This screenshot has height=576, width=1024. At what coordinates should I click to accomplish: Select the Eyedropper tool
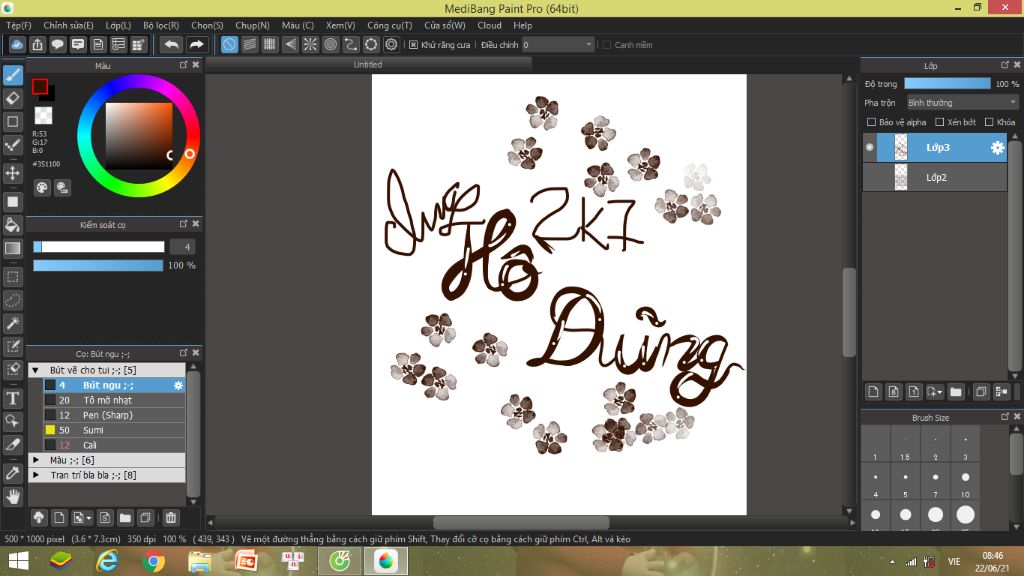12,473
